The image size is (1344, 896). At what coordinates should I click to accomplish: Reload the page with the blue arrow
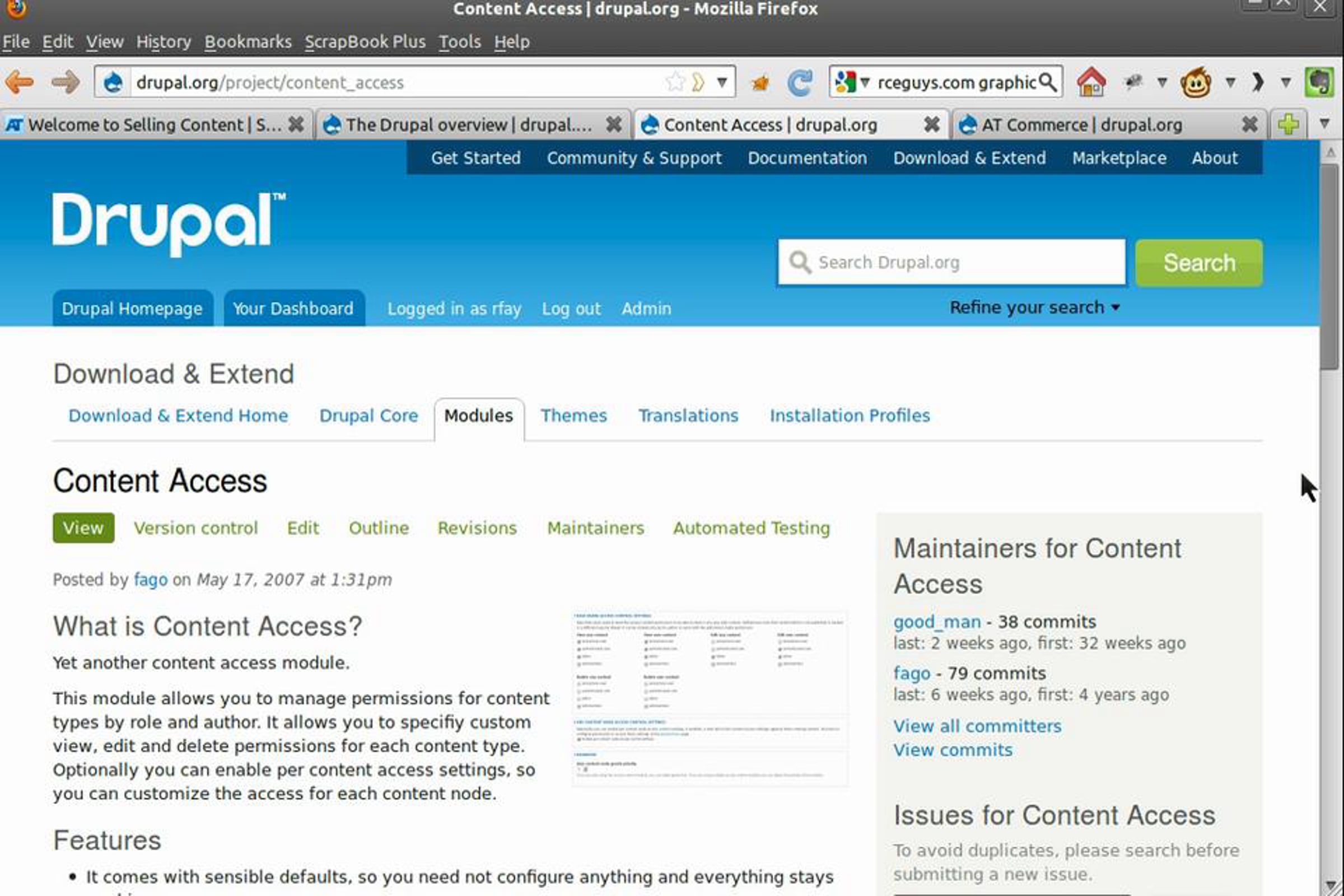[800, 83]
